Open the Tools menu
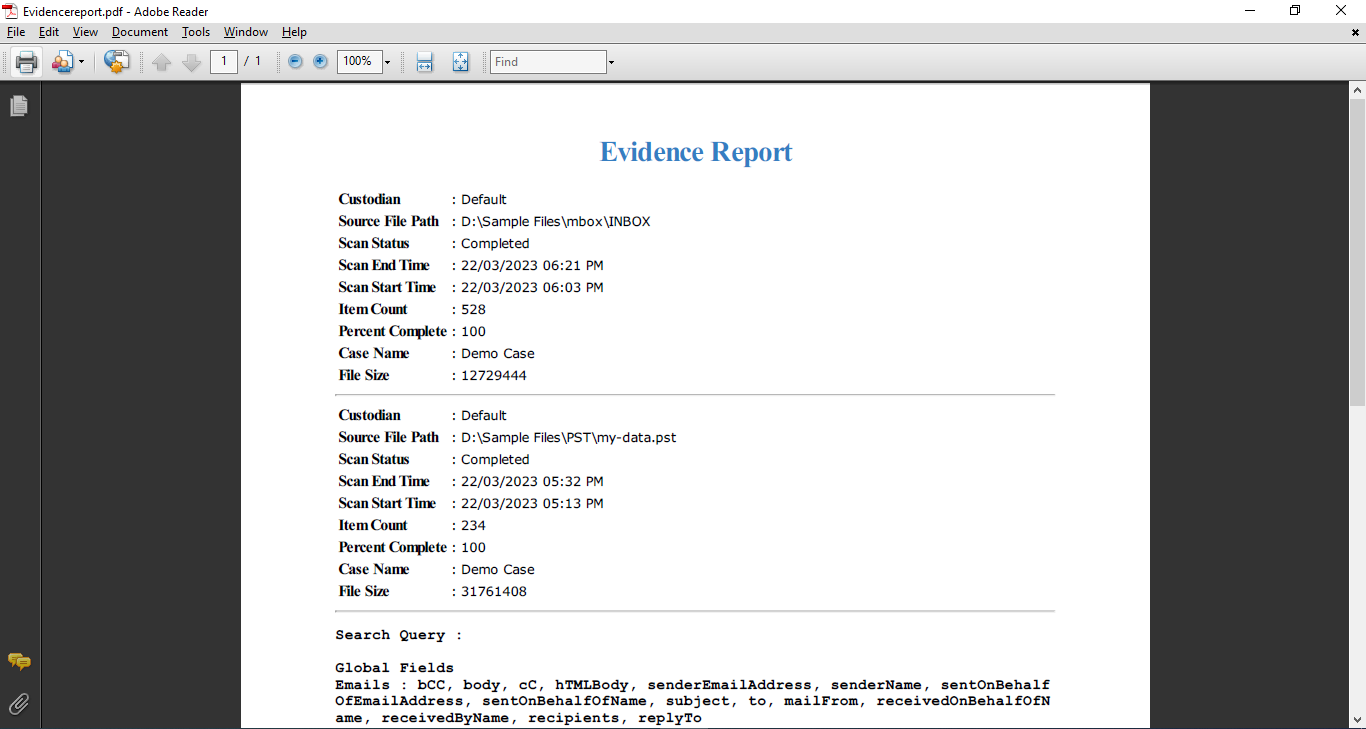Viewport: 1366px width, 729px height. (196, 32)
